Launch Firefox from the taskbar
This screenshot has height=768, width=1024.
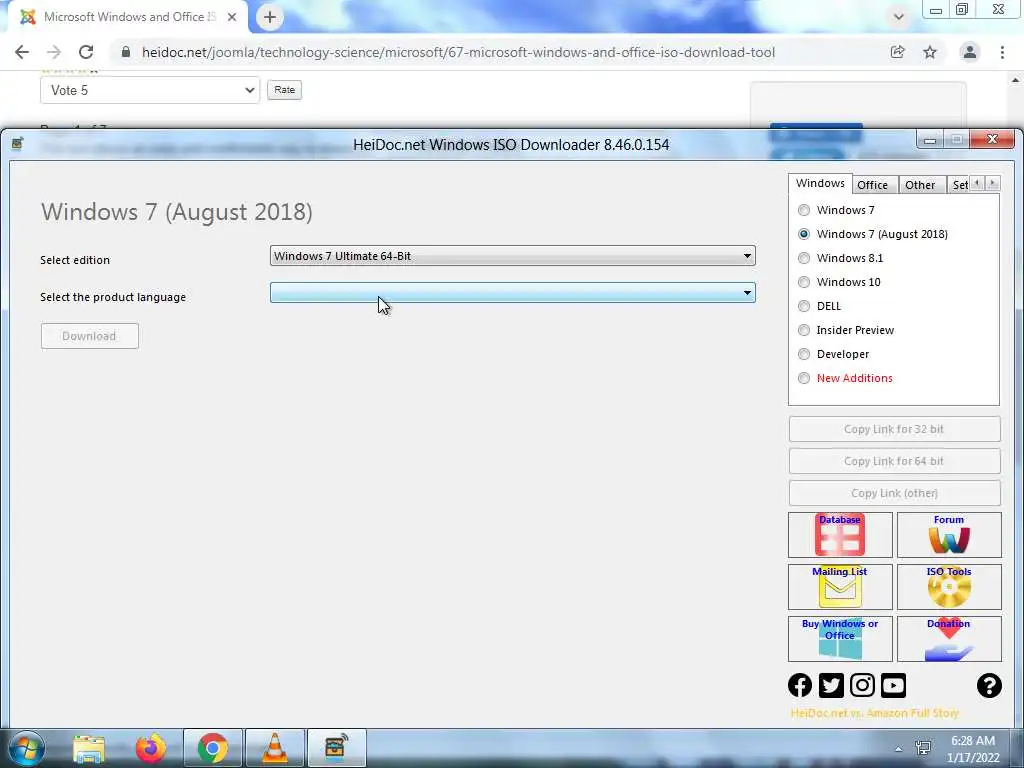[150, 748]
